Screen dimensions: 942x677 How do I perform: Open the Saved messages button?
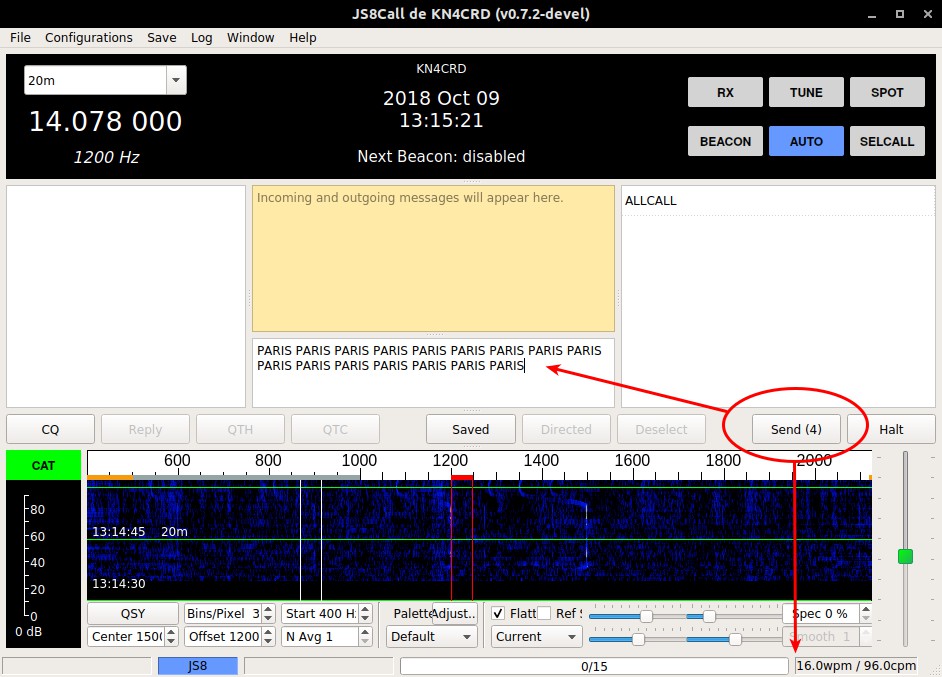click(470, 429)
